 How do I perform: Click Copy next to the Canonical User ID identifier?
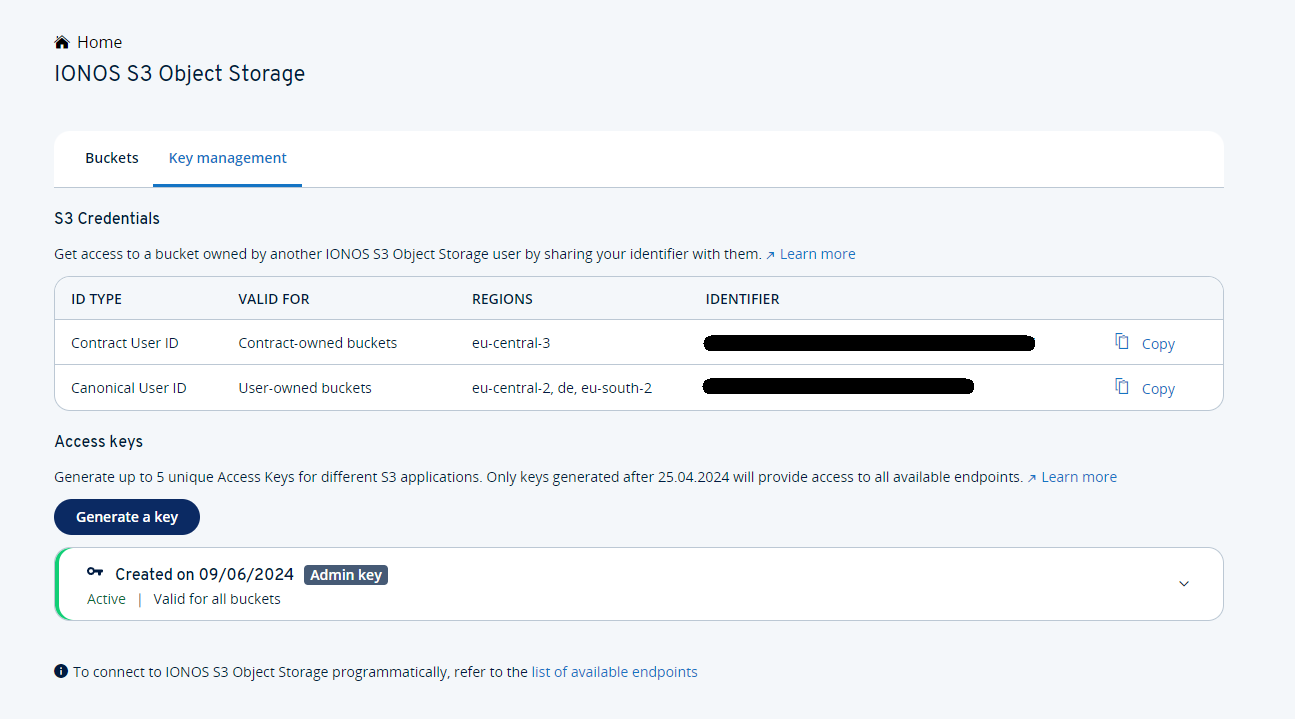[x=1158, y=388]
